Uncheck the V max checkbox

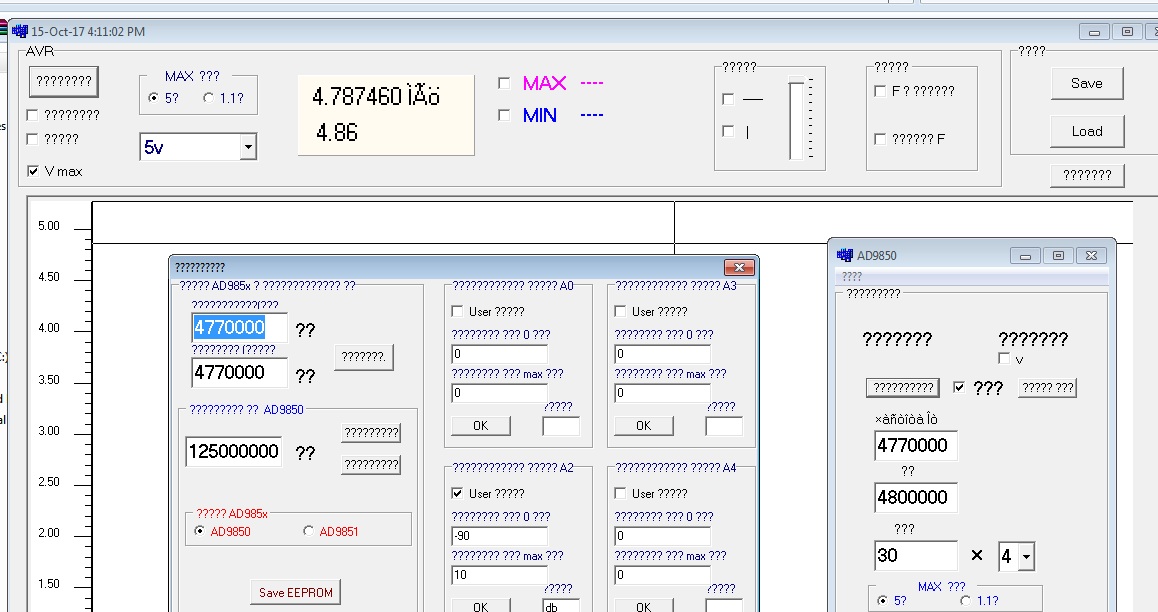click(34, 171)
